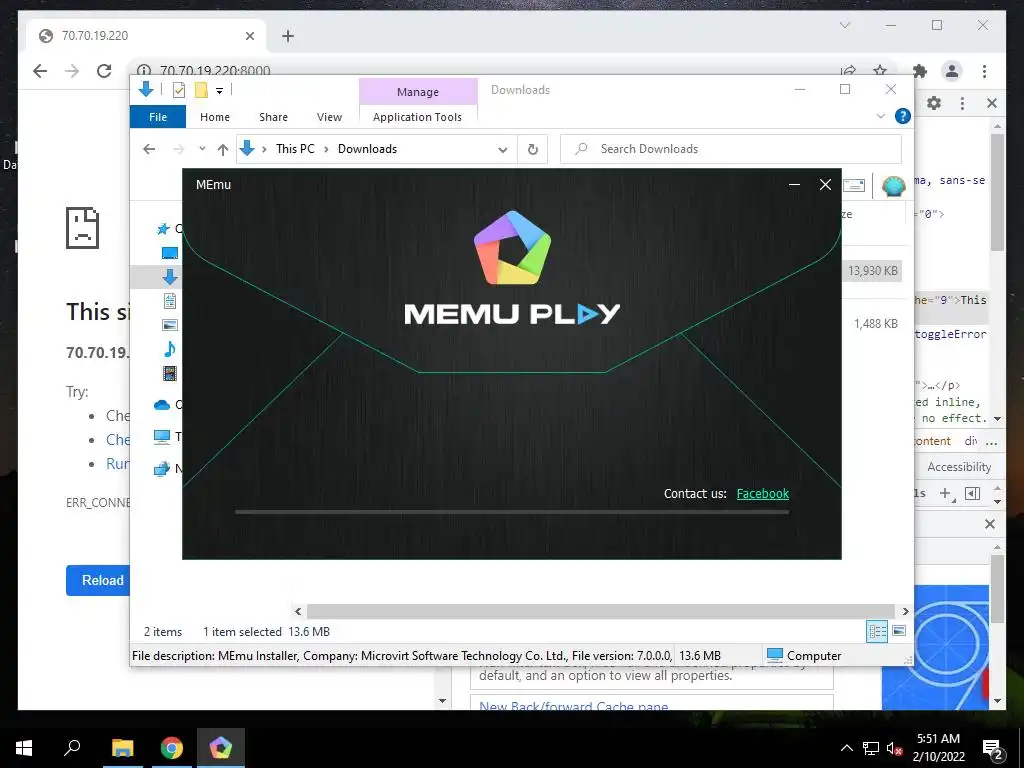Viewport: 1024px width, 768px height.
Task: Select OneDrive in the navigation pane
Action: tap(162, 405)
